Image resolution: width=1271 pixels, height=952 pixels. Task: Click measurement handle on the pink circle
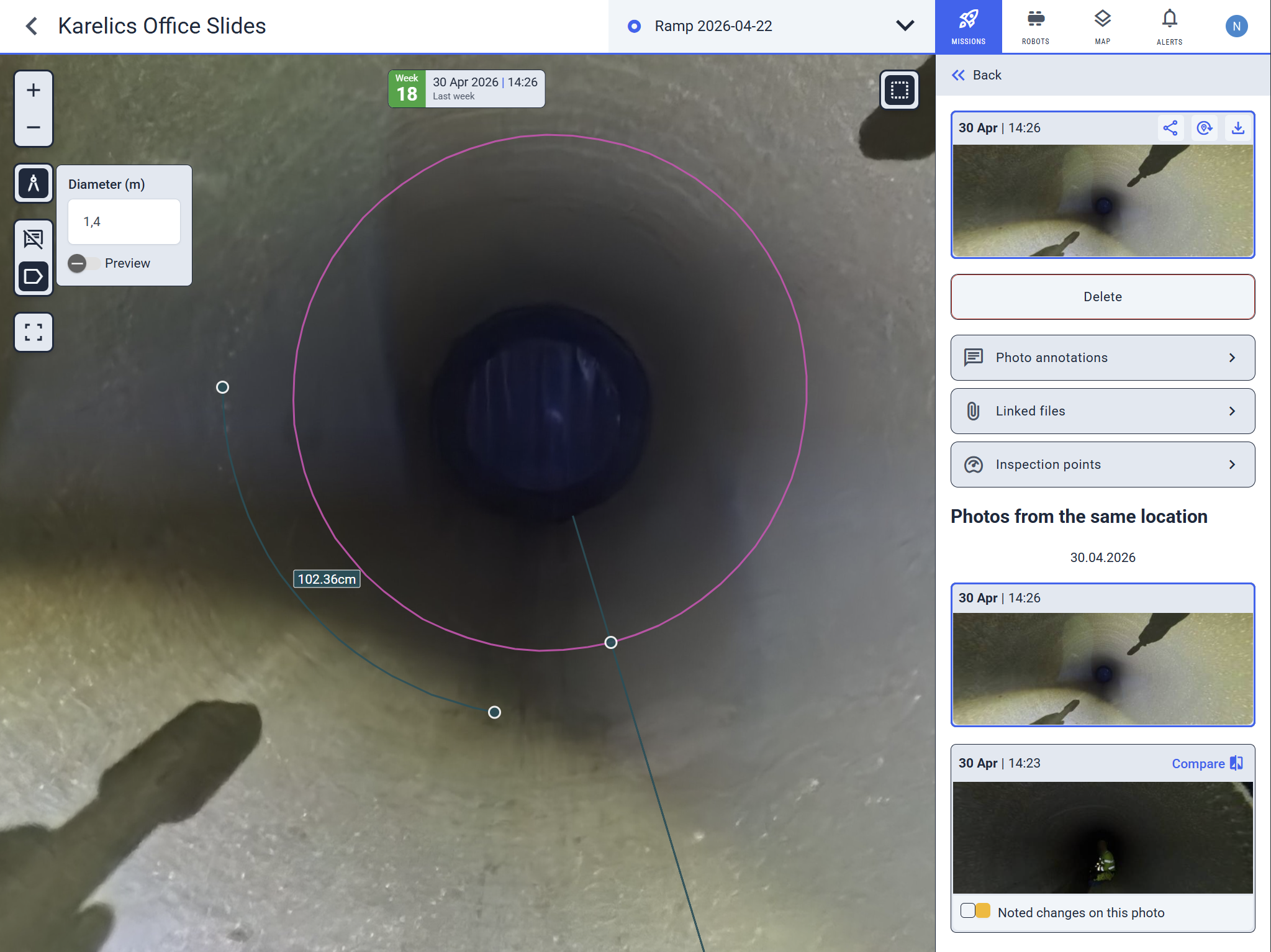point(611,642)
